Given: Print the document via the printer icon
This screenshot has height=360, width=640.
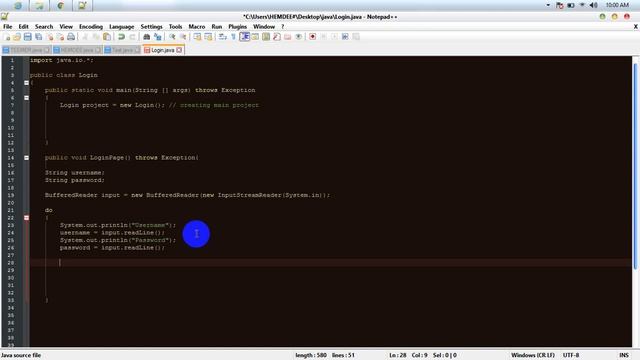Looking at the screenshot, I should 71,37.
